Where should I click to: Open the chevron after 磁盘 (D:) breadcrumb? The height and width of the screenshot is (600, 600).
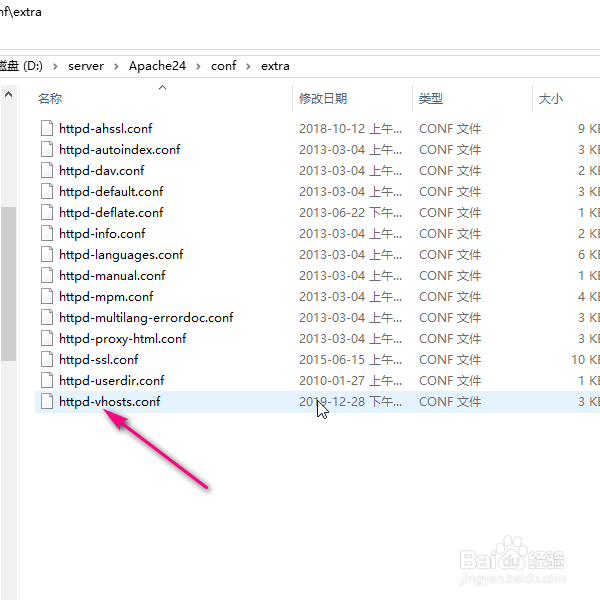pos(55,67)
